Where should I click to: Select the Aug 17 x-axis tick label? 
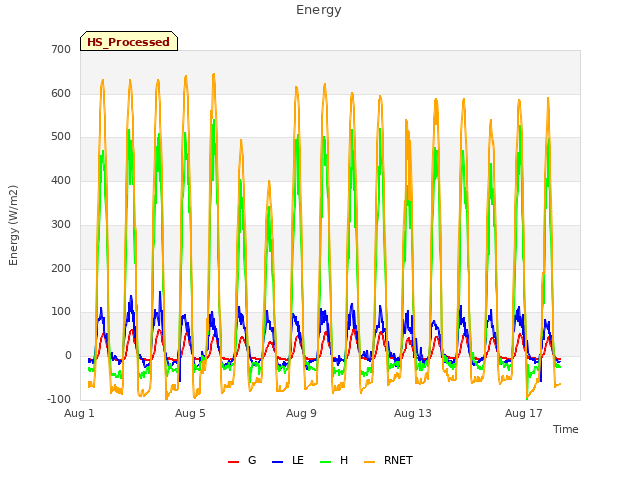pyautogui.click(x=524, y=413)
